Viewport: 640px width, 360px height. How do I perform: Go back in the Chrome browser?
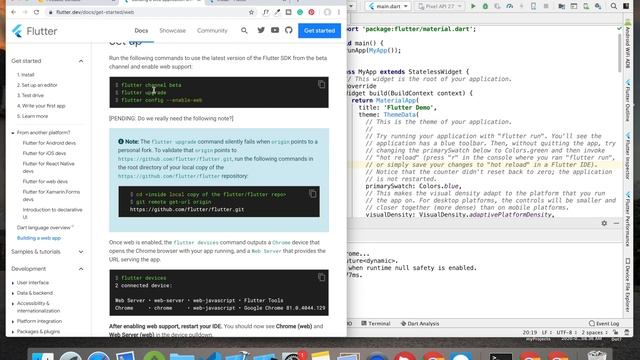click(13, 12)
